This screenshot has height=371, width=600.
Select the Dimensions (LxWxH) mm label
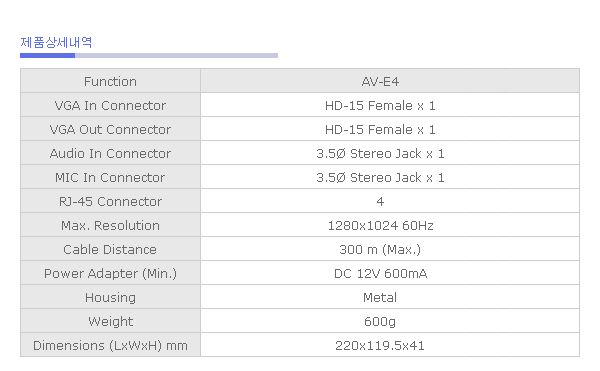point(111,345)
